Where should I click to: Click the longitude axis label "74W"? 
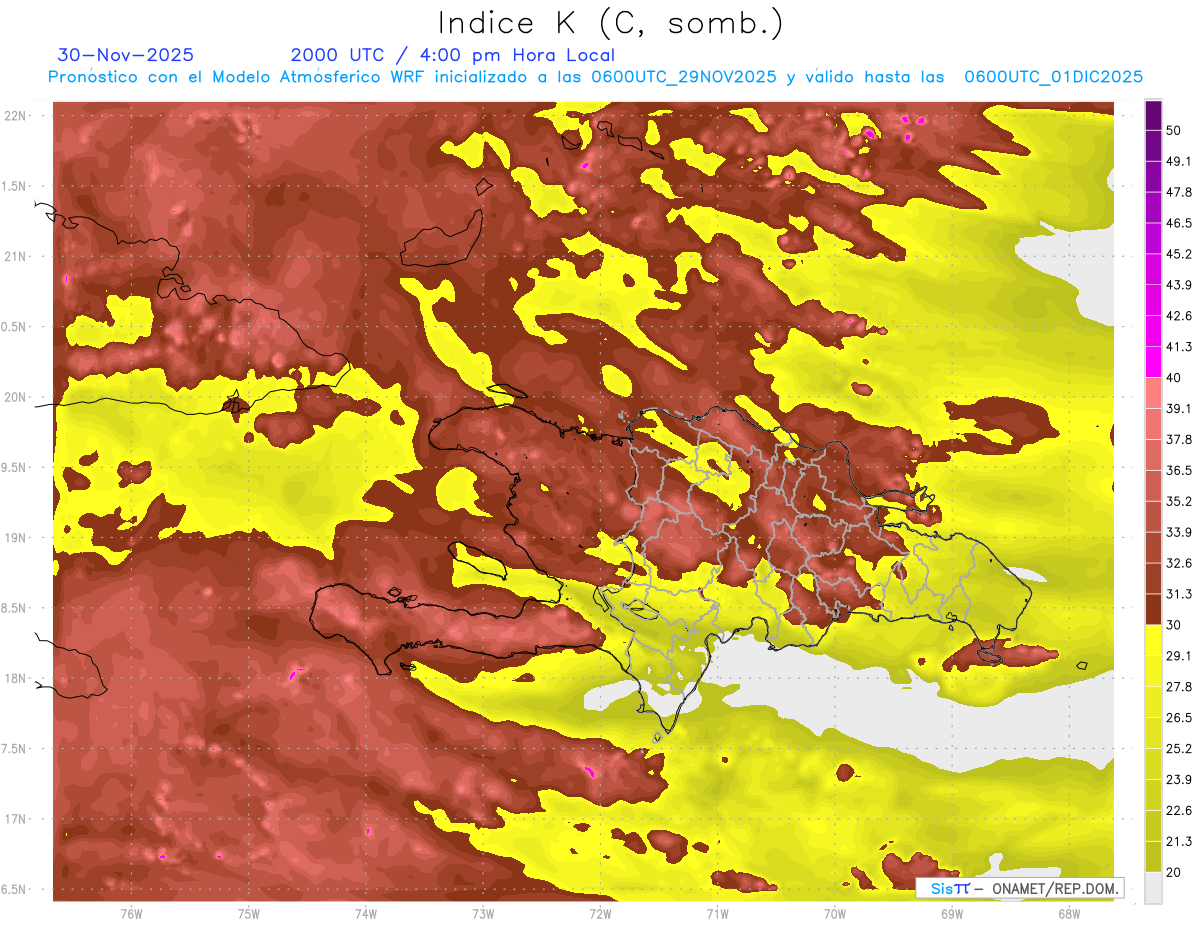[366, 913]
